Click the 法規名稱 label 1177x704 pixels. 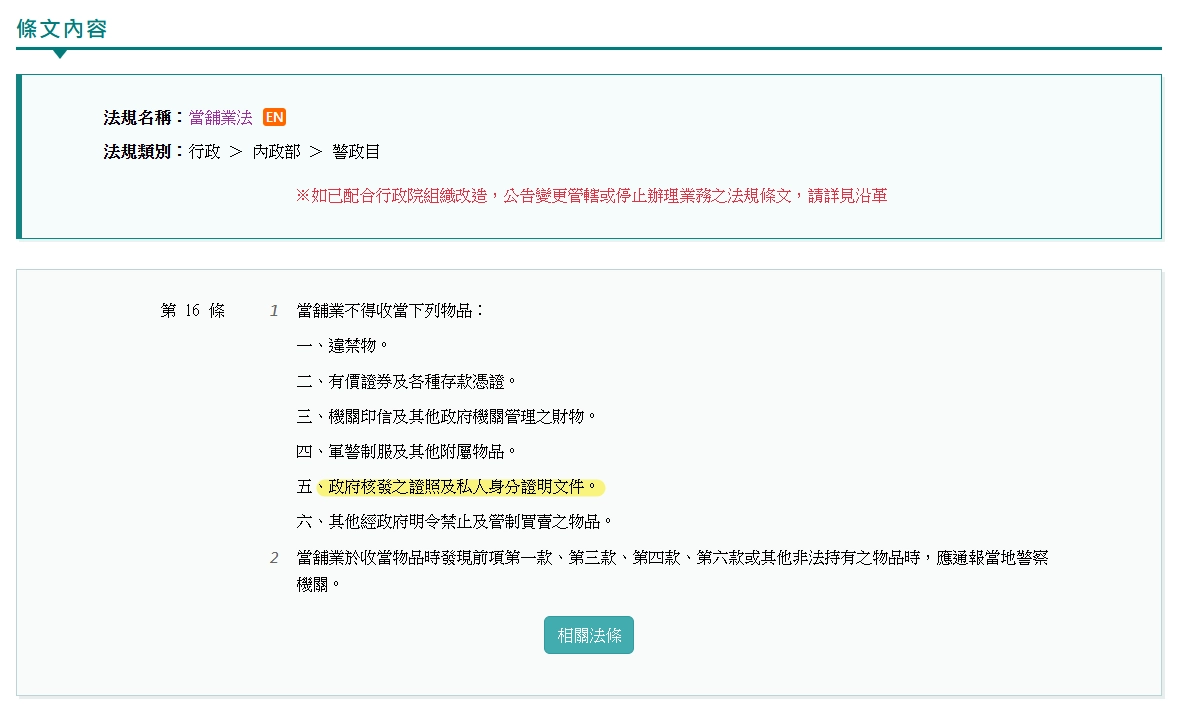[137, 117]
